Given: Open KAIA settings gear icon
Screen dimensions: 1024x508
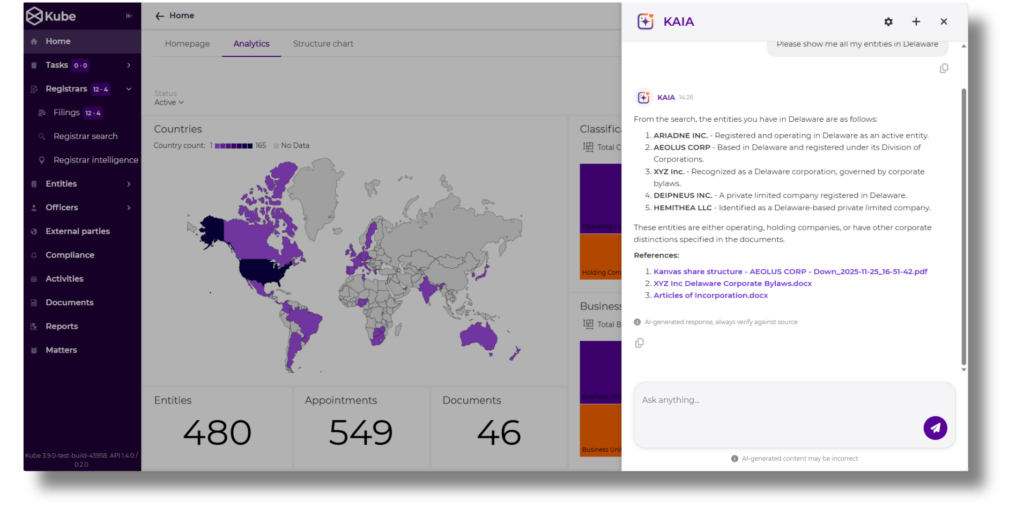Looking at the screenshot, I should click(x=888, y=22).
